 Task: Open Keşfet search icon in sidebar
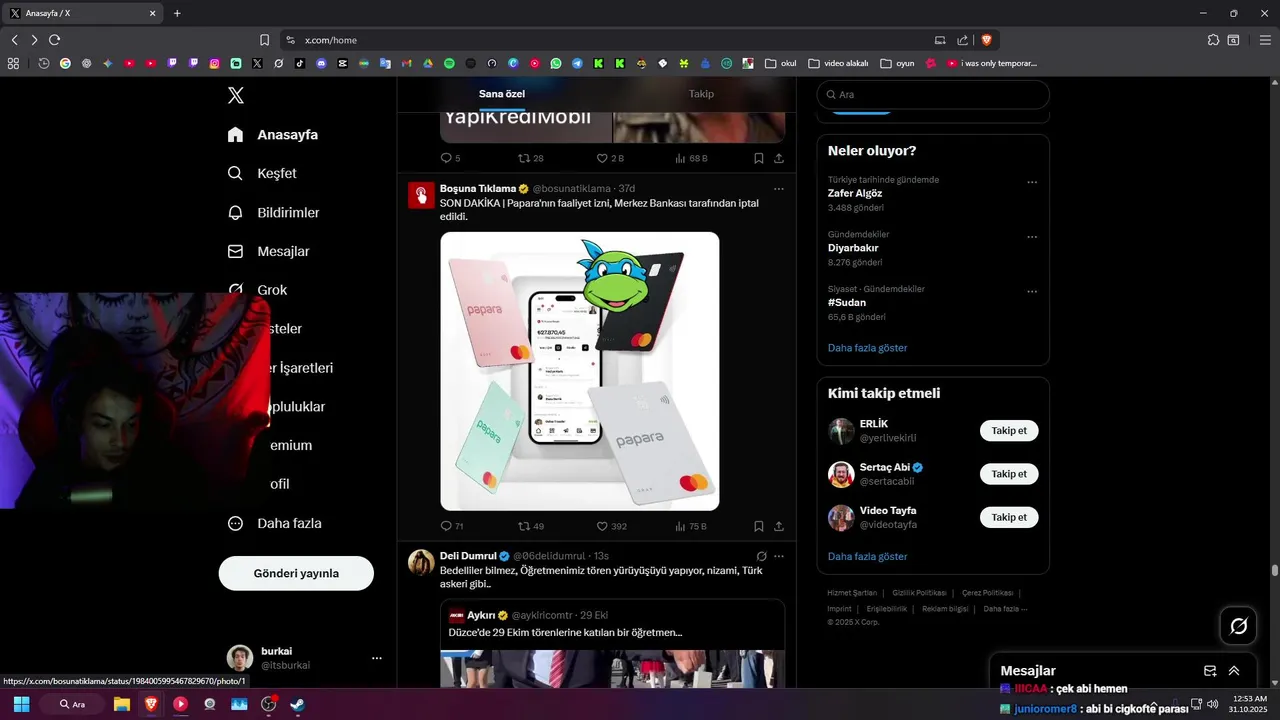coord(235,173)
